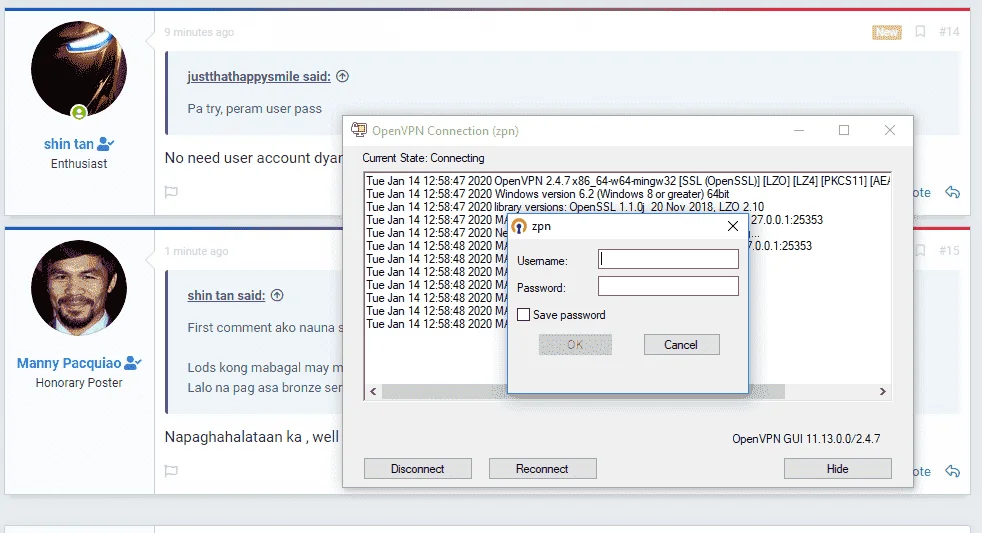Click the log's right scroll arrow
The height and width of the screenshot is (533, 982).
click(x=882, y=391)
